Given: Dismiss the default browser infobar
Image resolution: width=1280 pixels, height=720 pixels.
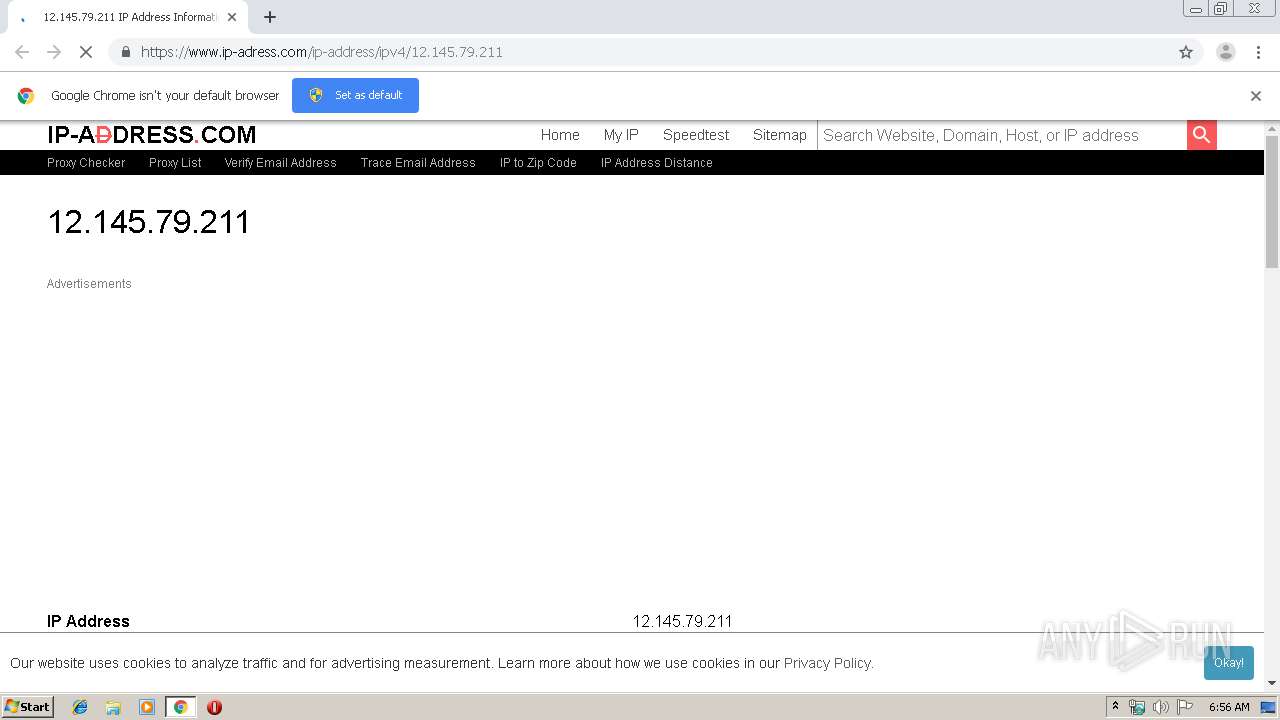Looking at the screenshot, I should point(1256,96).
